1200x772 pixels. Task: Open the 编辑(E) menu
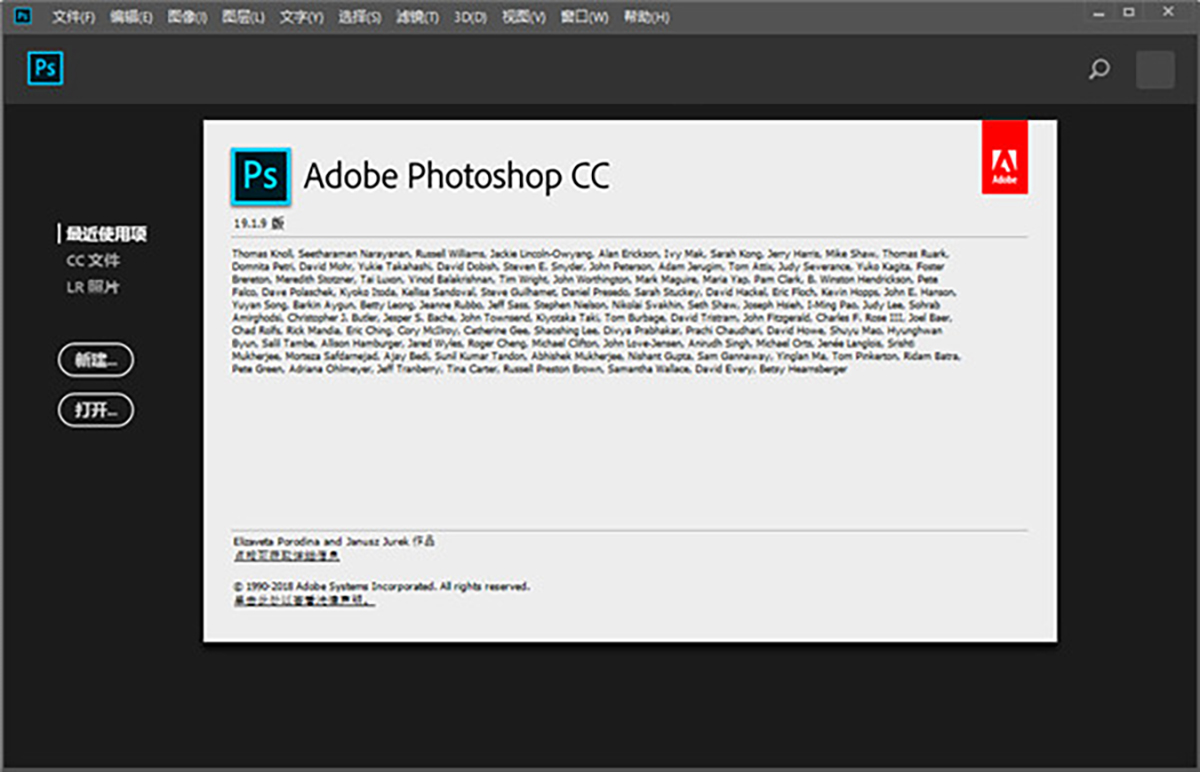click(x=131, y=17)
